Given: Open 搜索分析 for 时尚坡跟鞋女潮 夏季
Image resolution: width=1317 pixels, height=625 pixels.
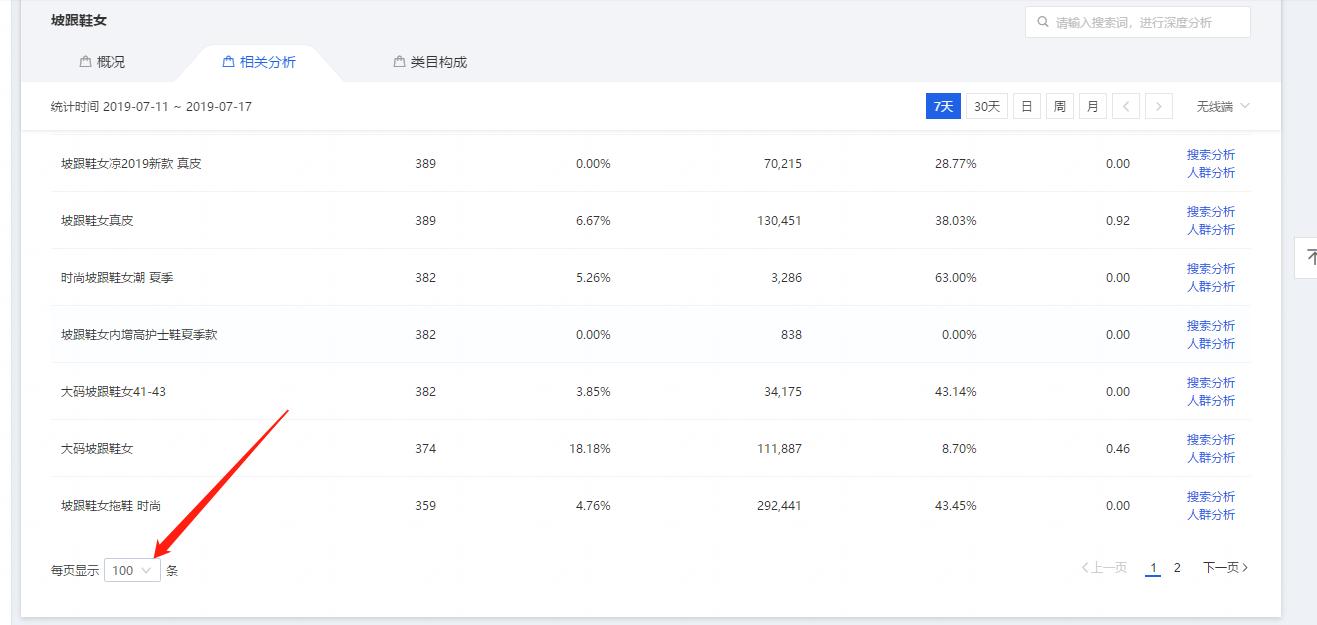Looking at the screenshot, I should tap(1210, 269).
